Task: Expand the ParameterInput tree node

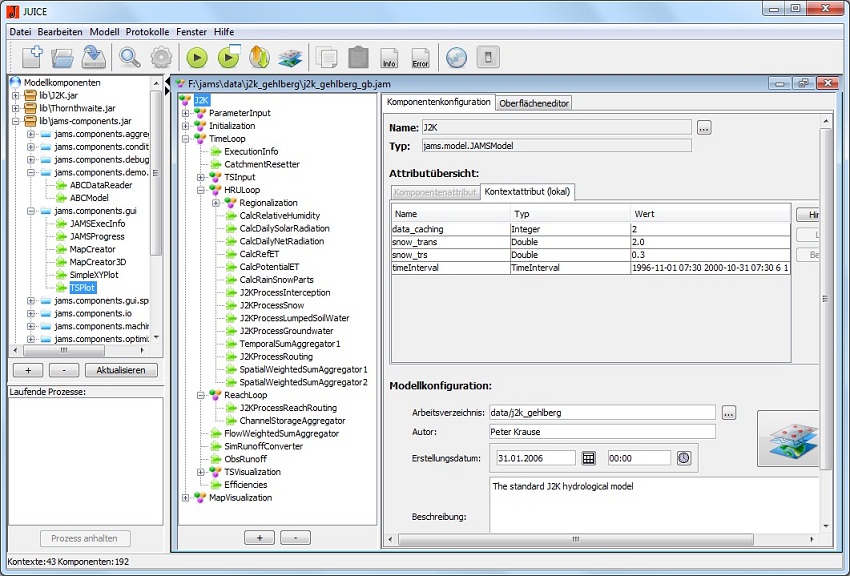Action: [186, 113]
